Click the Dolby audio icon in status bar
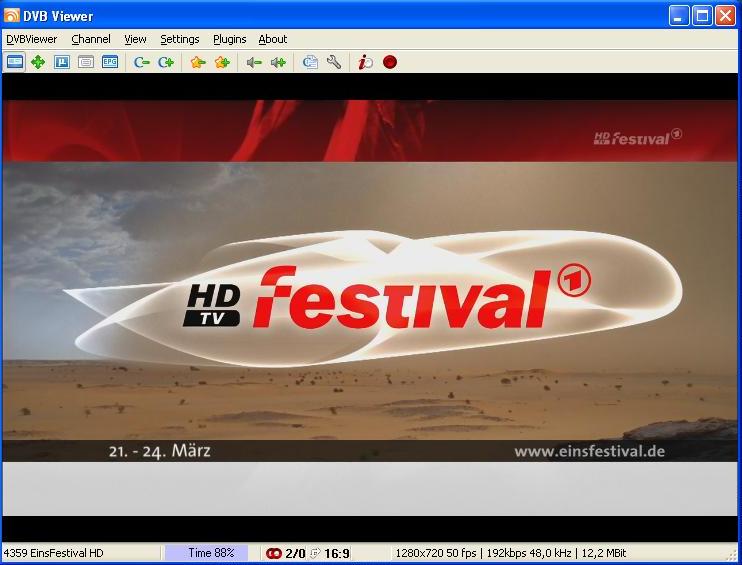The image size is (742, 565). click(x=274, y=553)
